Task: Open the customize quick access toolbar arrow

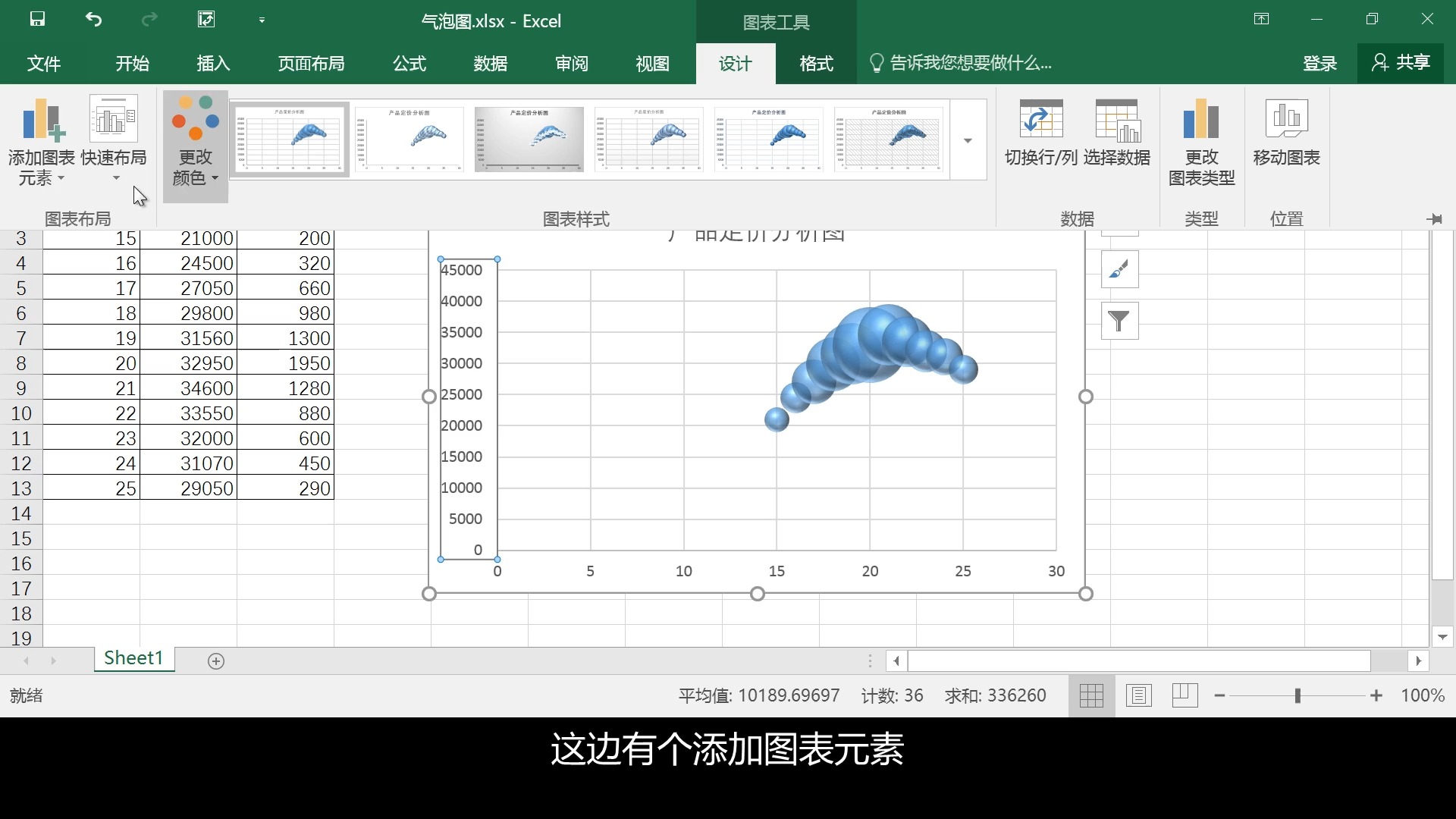Action: 262,20
